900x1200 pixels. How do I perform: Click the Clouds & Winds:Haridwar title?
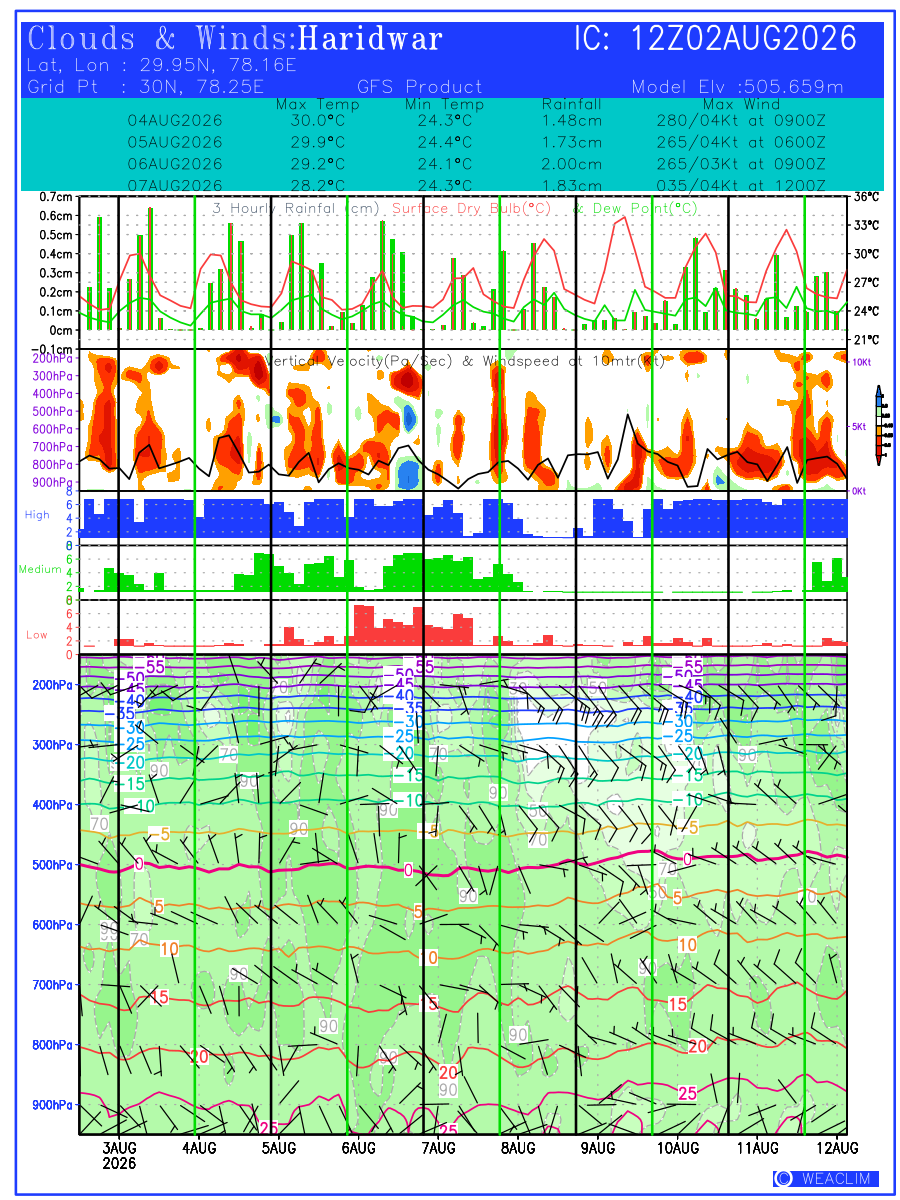point(235,39)
